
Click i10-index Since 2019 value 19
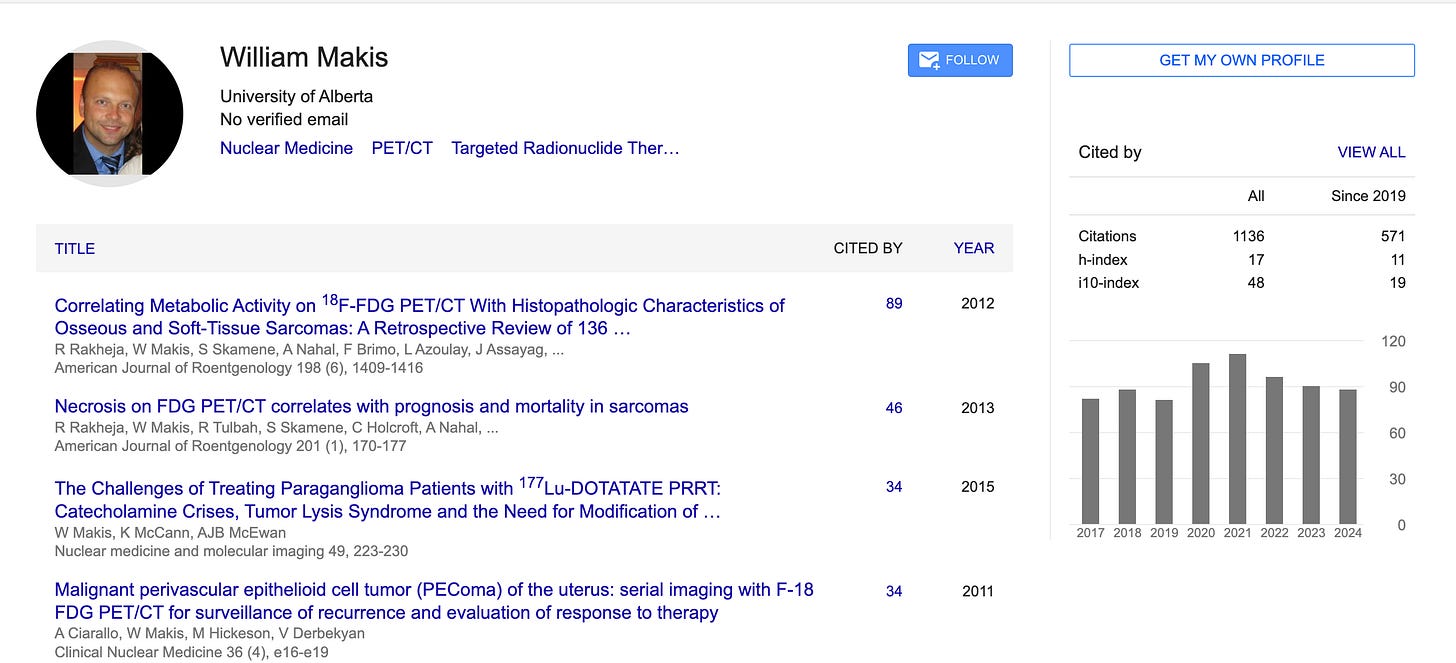(x=1397, y=282)
